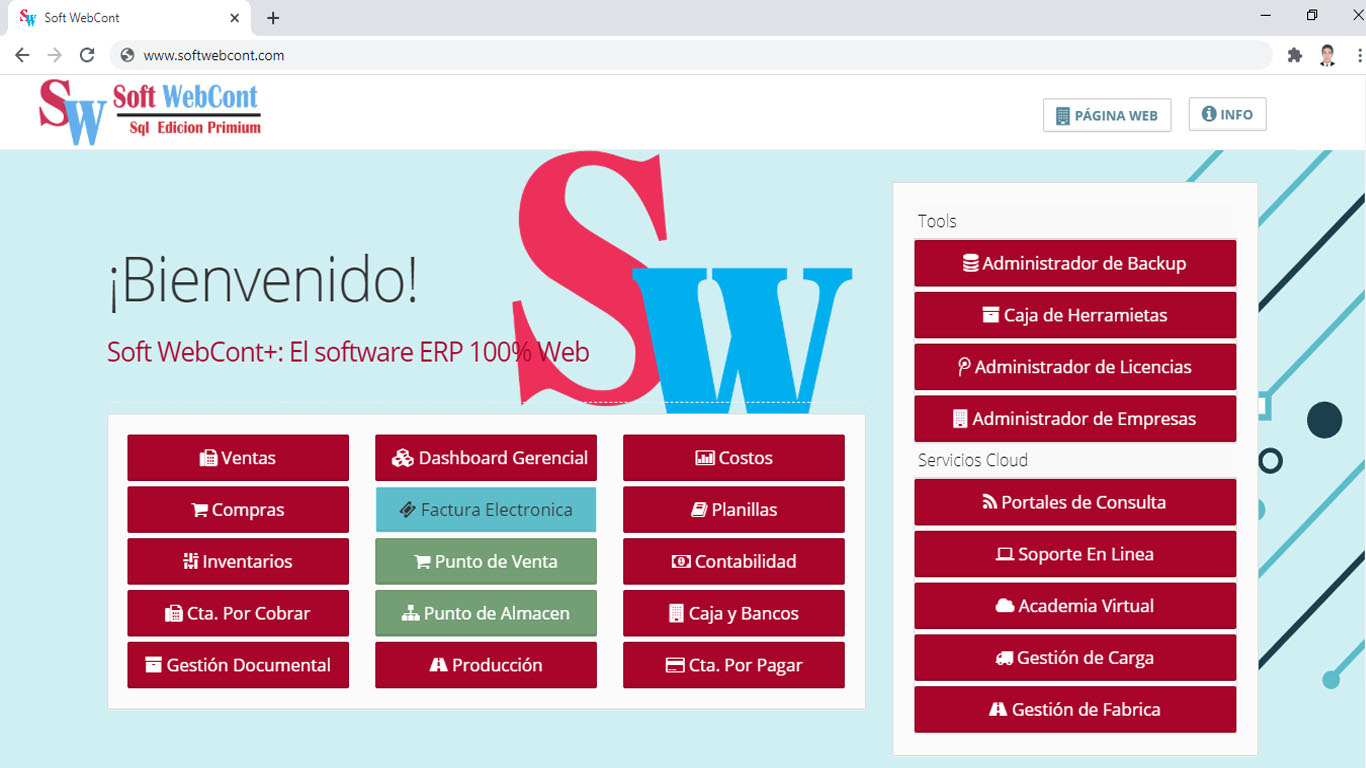Screen dimensions: 1366x768
Task: Open the Factura Electronica module
Action: pos(486,510)
